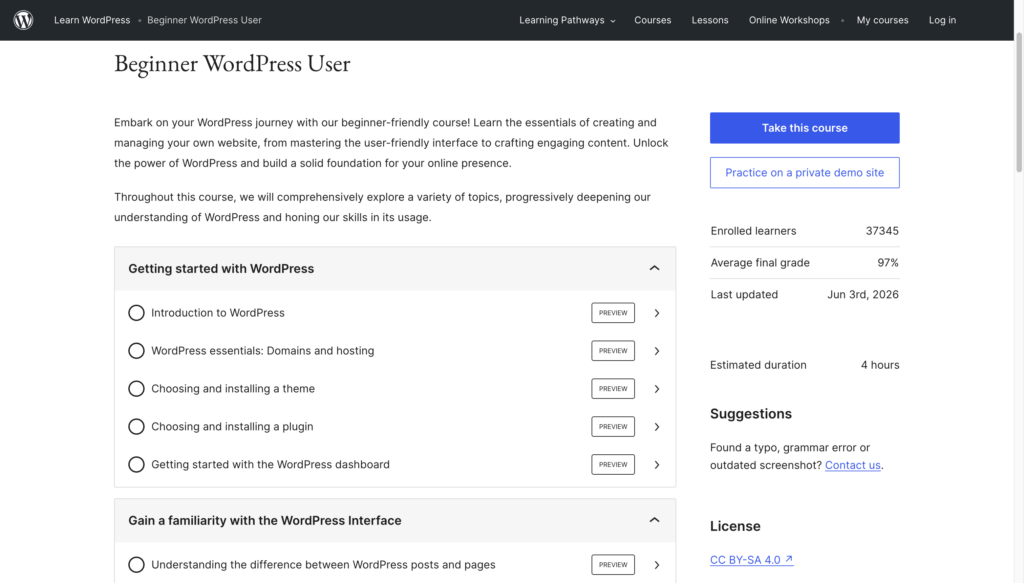Open Getting started with the WordPress dashboard title

270,465
